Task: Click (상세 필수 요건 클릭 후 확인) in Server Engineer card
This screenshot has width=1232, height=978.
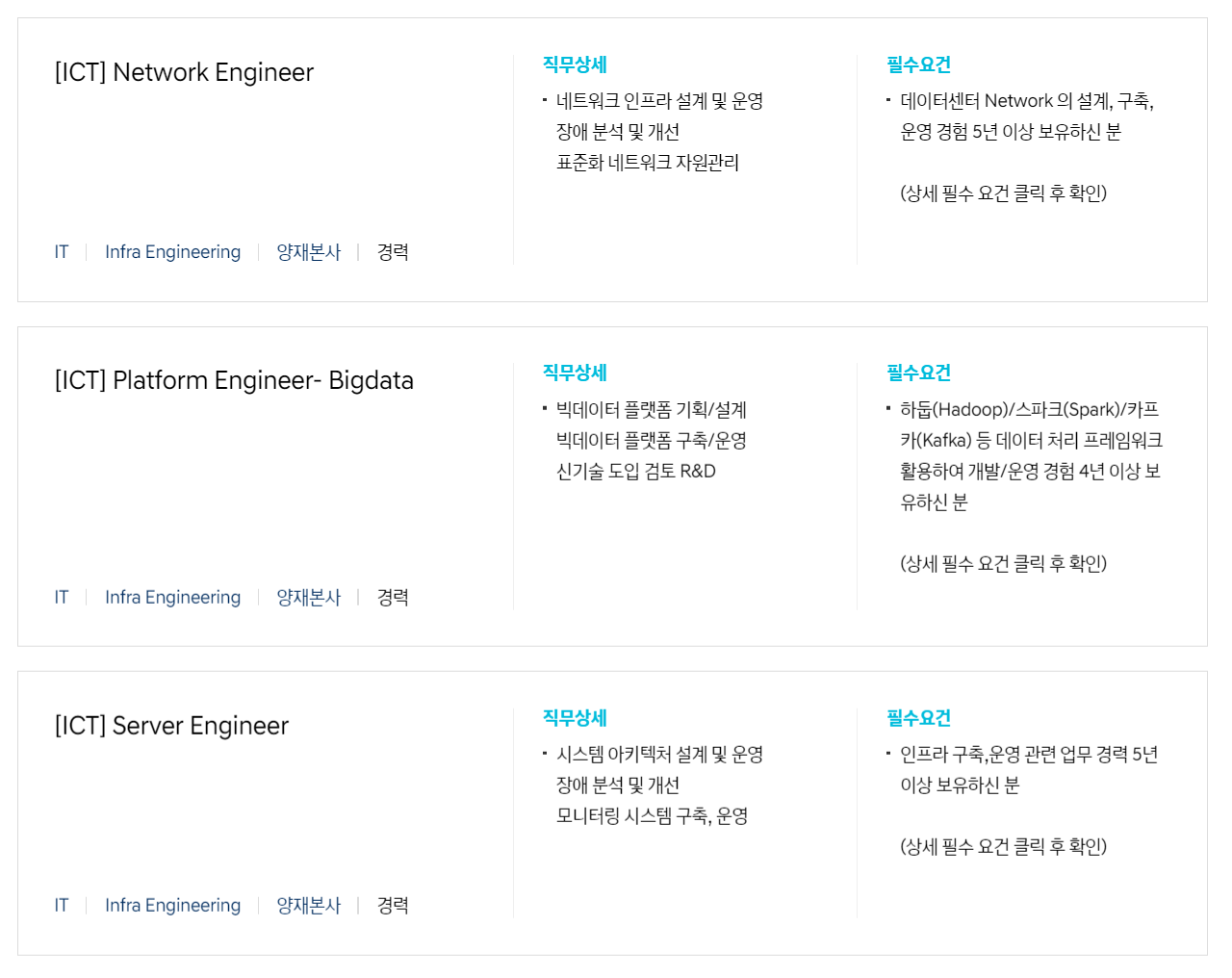Action: tap(1004, 847)
